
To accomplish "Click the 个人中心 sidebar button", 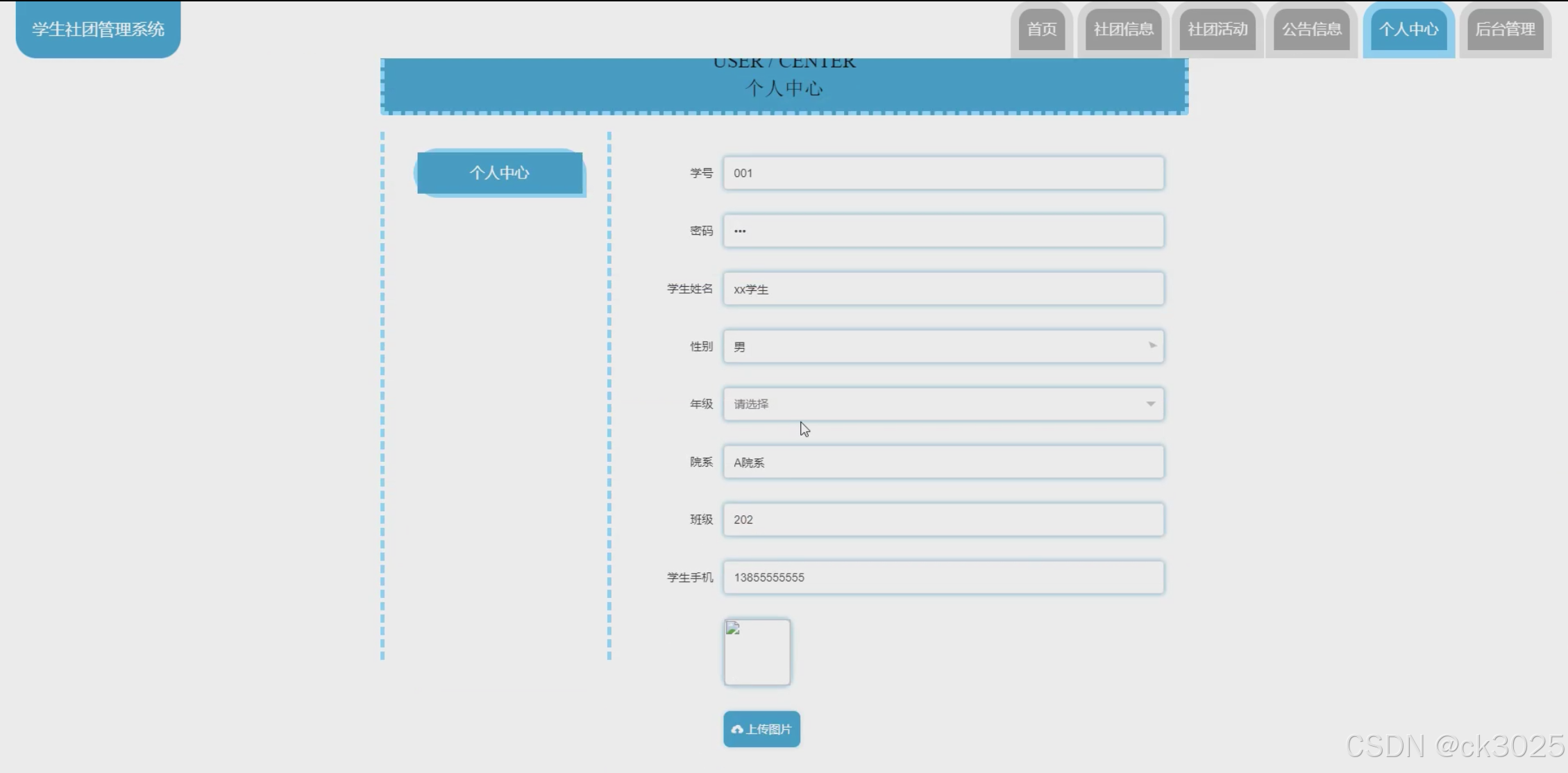I will coord(500,173).
